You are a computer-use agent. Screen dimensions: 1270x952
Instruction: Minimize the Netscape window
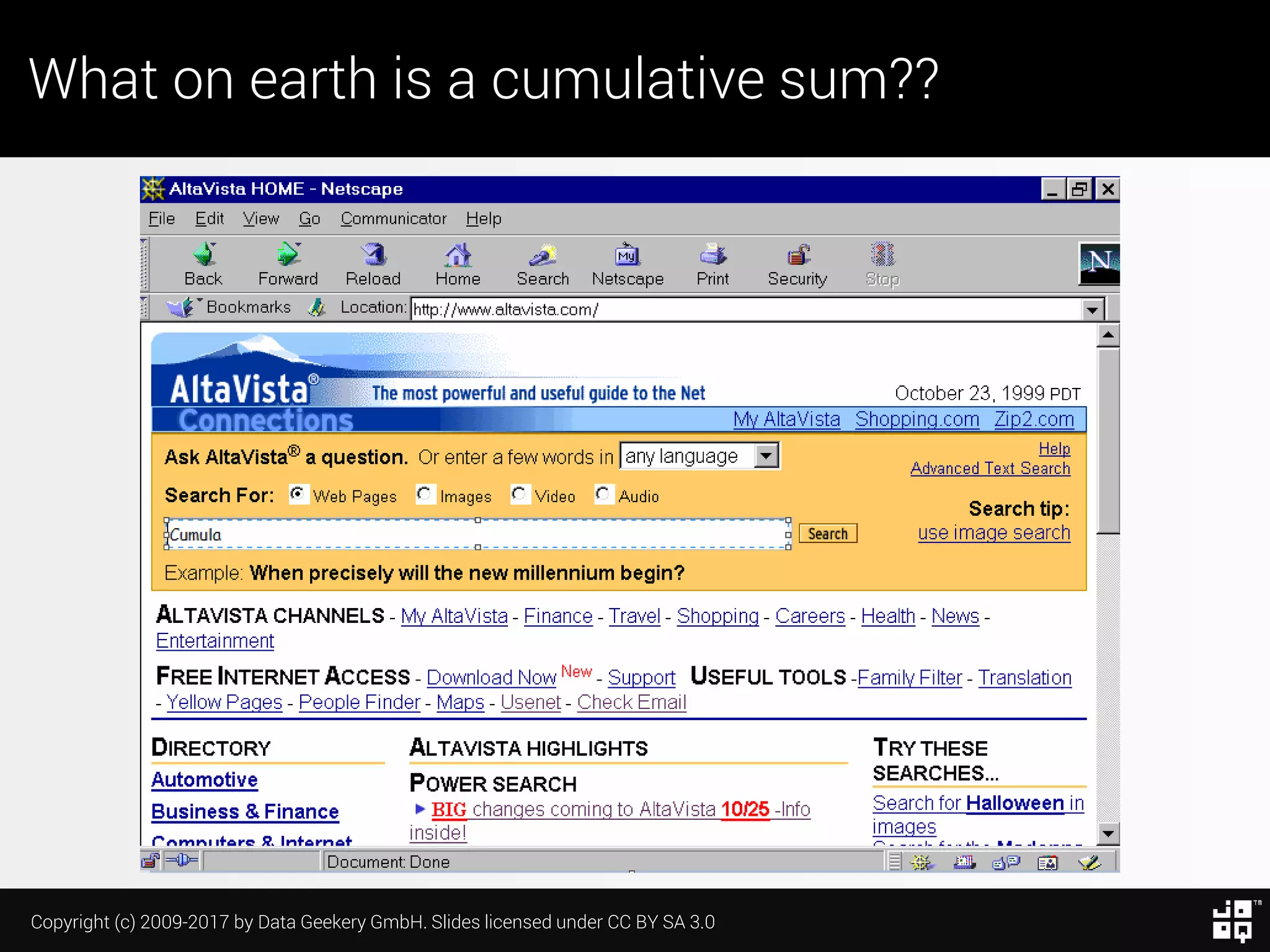(x=1053, y=189)
